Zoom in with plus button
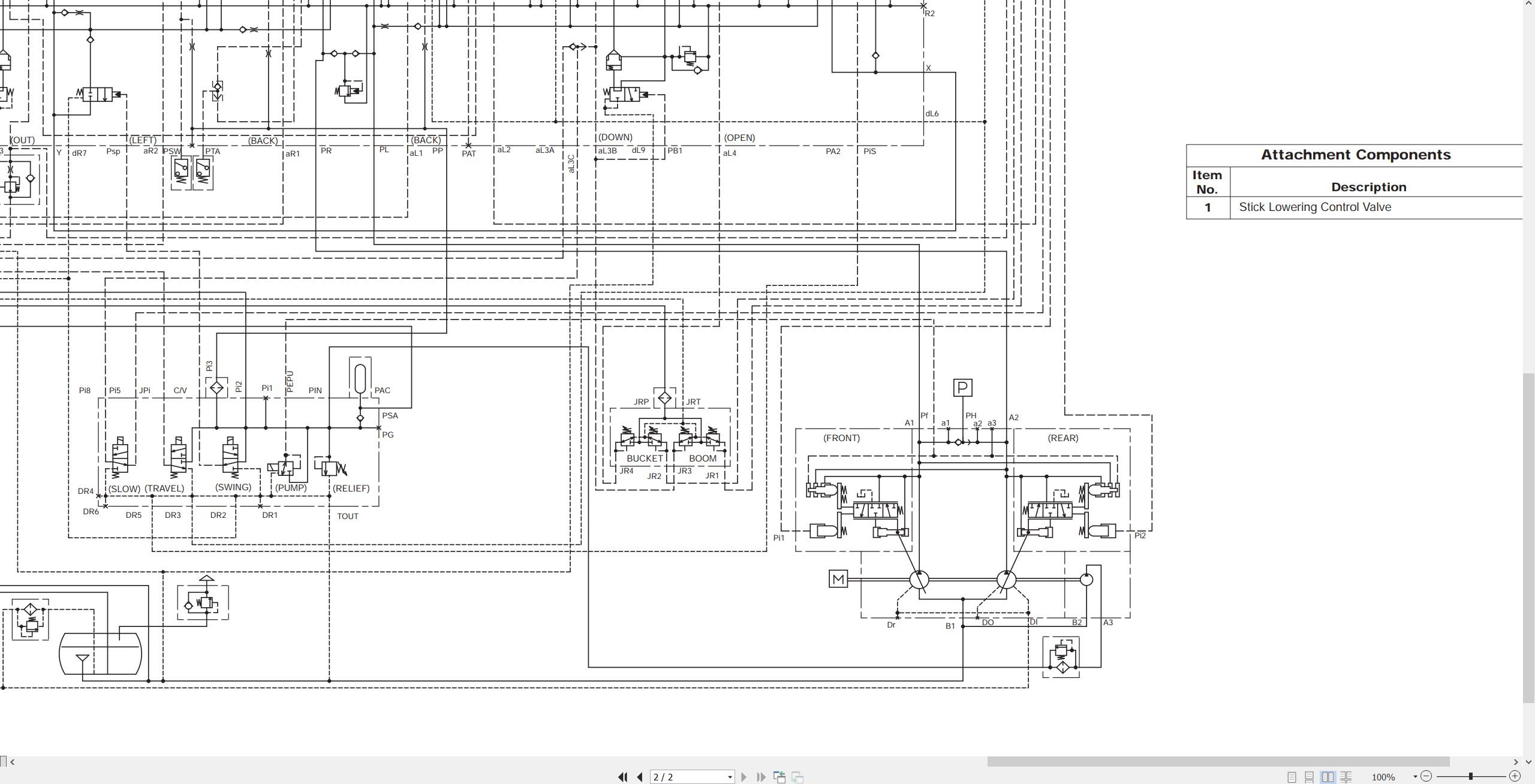1535x784 pixels. pos(1515,776)
